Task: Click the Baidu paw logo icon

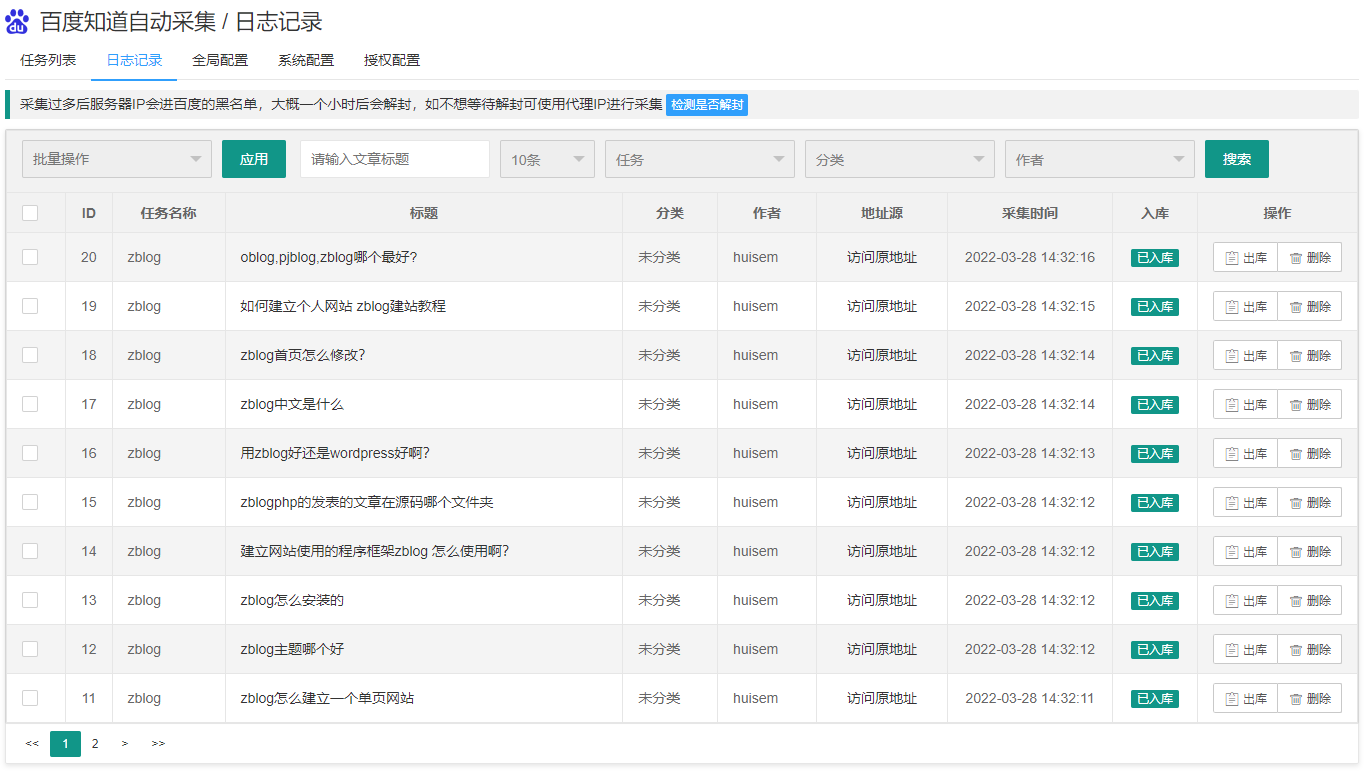Action: point(17,20)
